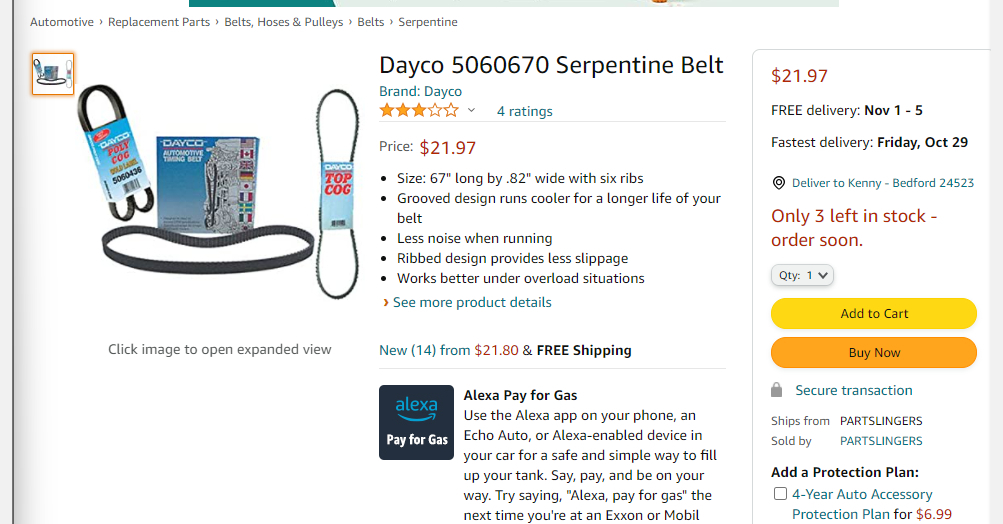Screen dimensions: 1003x524
Task: Select the product image thumbnail
Action: (53, 74)
